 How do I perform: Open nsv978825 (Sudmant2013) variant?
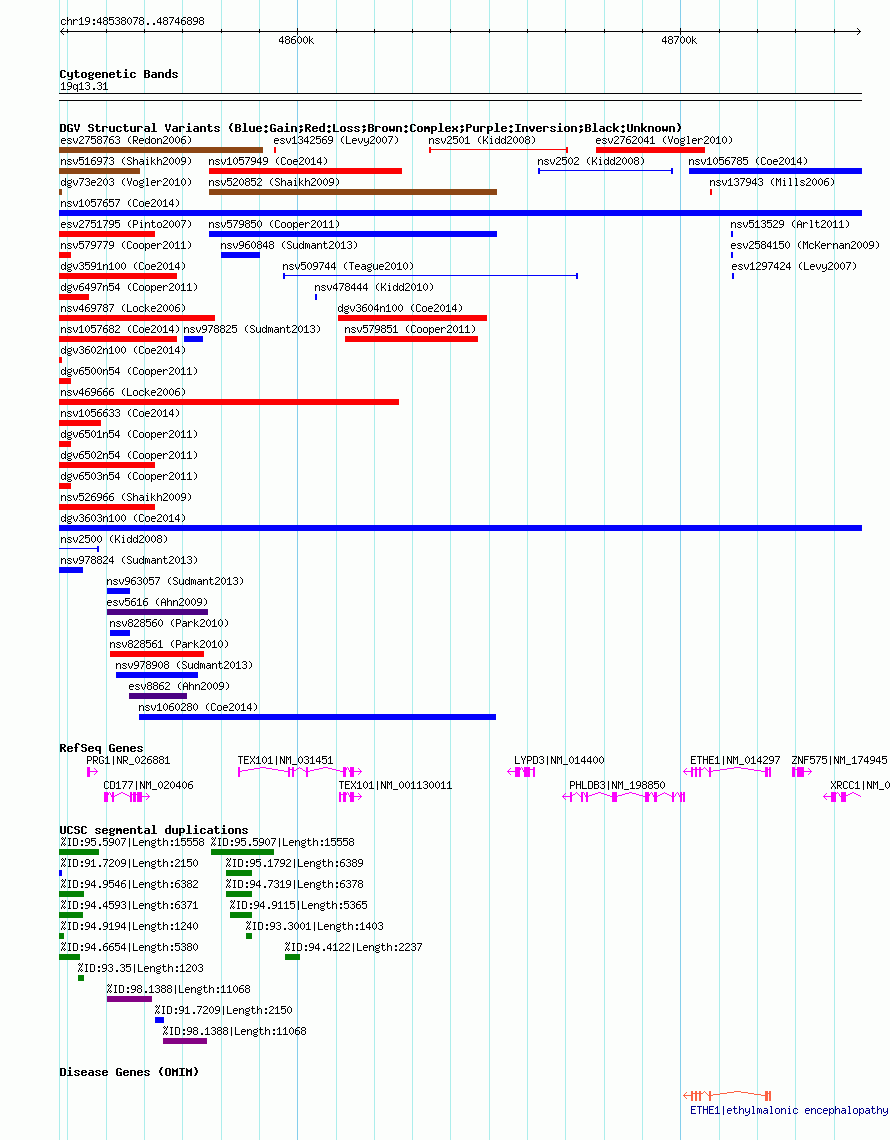252,330
